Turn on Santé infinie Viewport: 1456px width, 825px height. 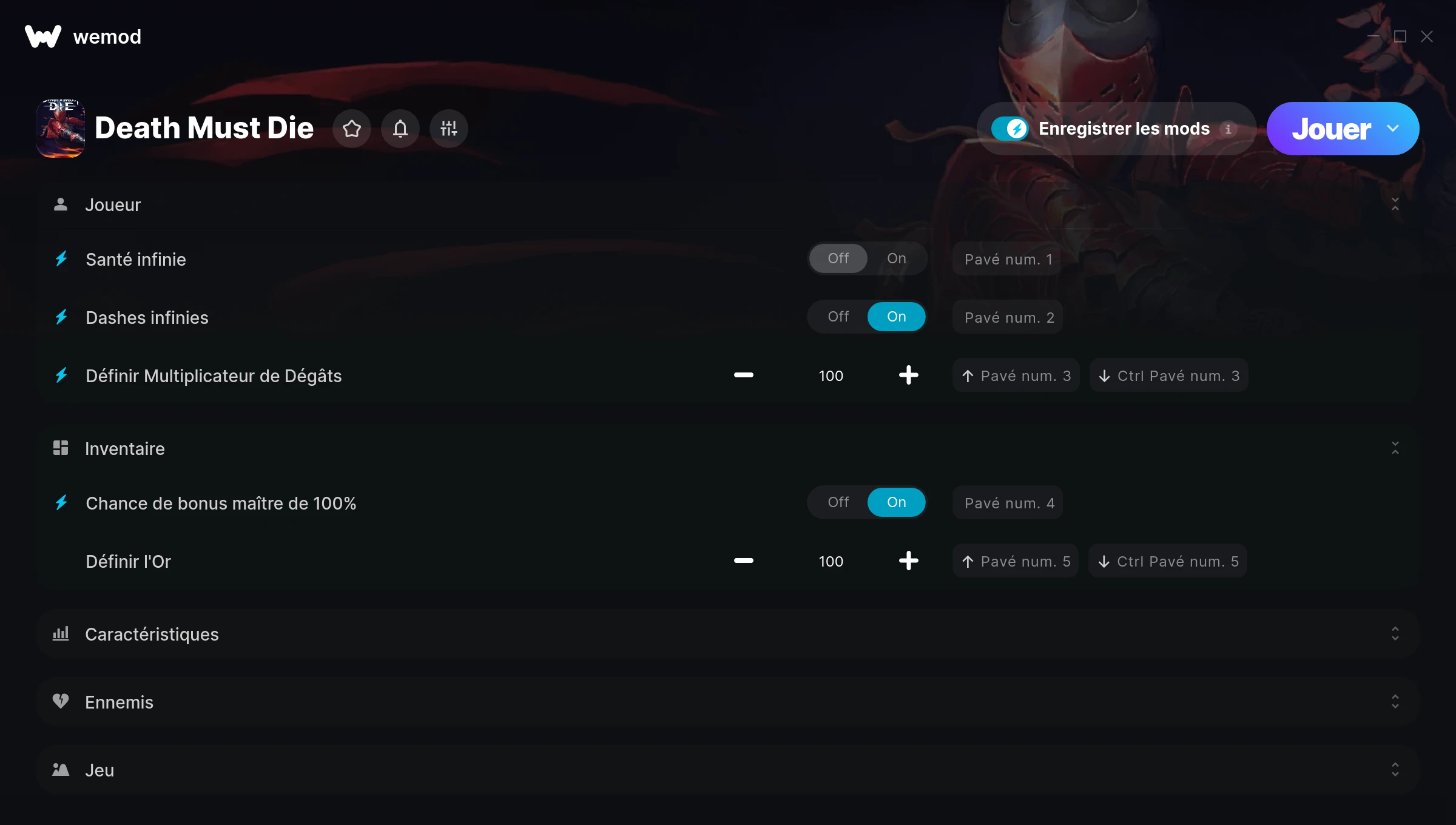tap(897, 258)
